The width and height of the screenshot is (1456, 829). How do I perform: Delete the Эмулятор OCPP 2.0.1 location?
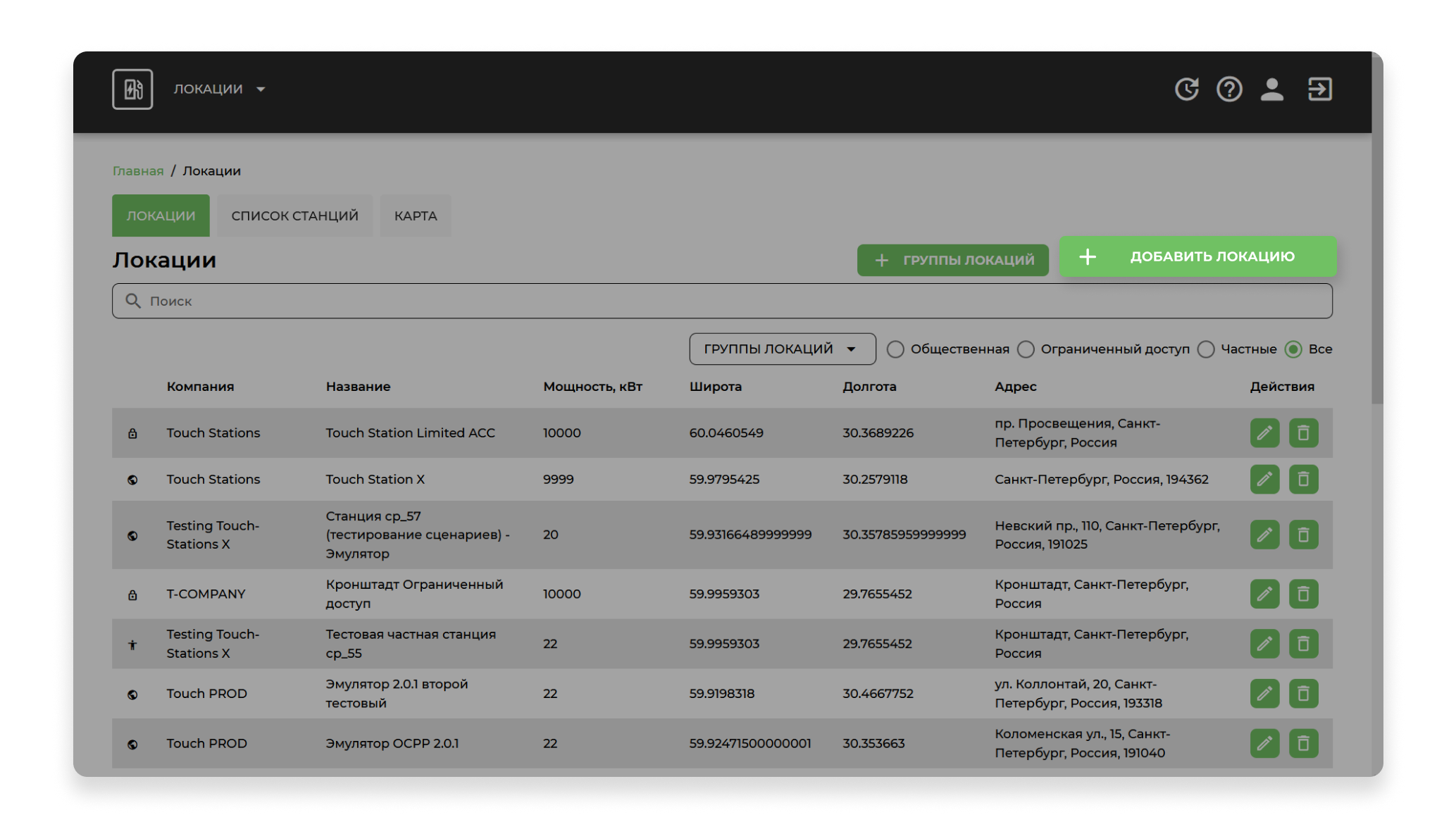[1303, 743]
